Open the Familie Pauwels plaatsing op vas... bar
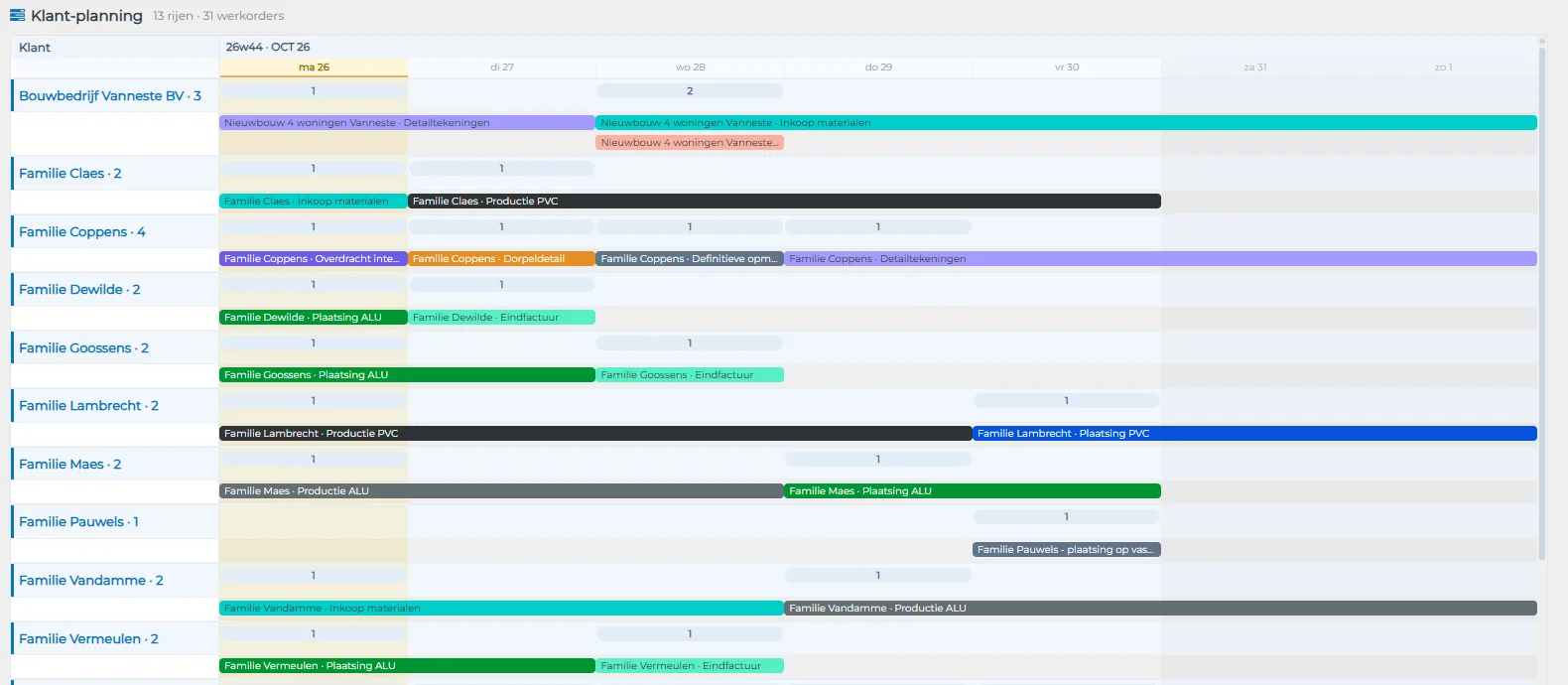This screenshot has width=1568, height=685. pos(1067,550)
